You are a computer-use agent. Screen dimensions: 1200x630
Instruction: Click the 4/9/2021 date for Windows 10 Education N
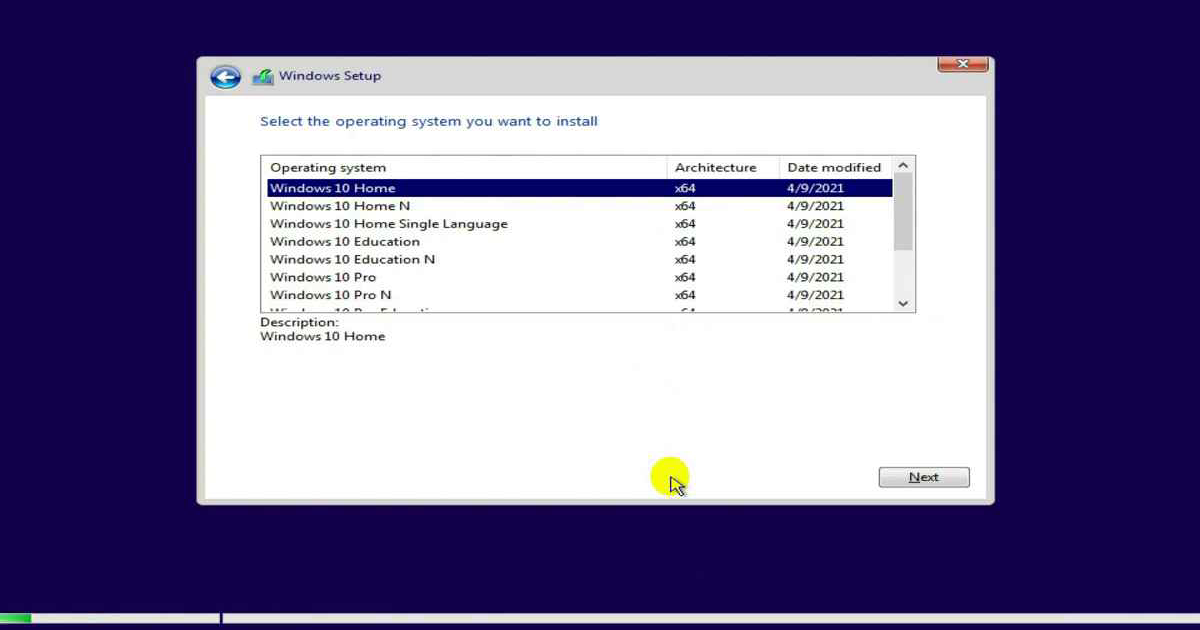[815, 260]
